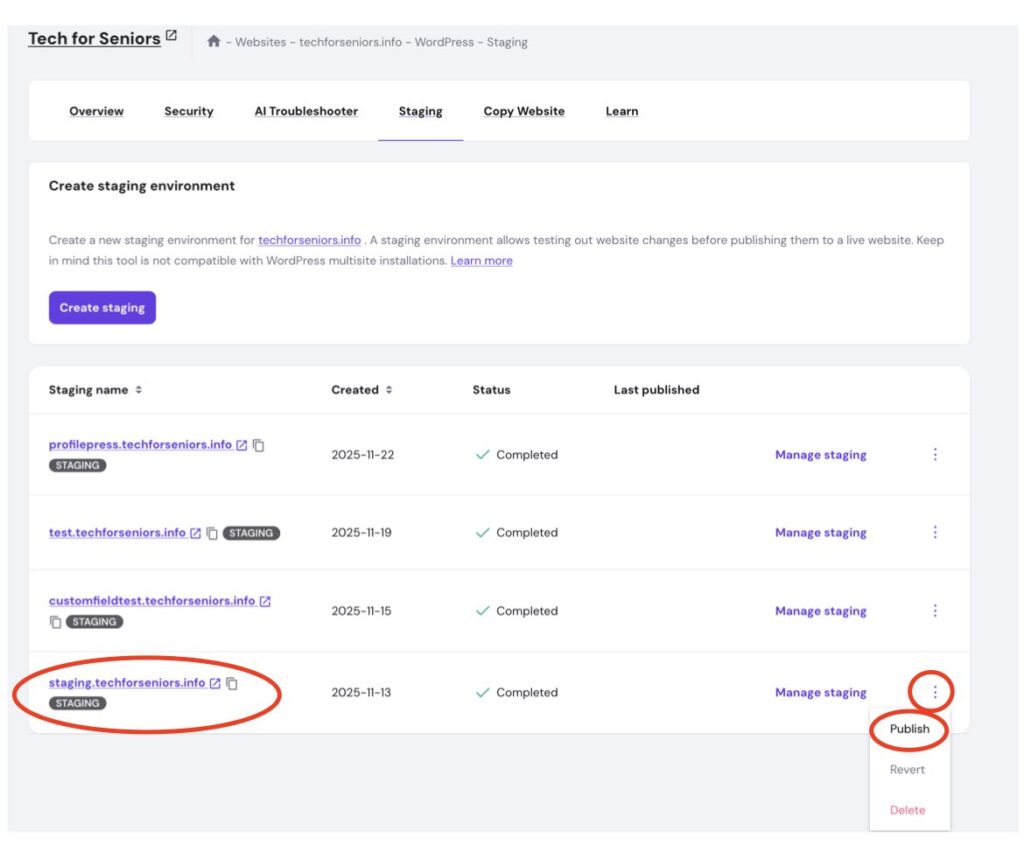Copy the profilepress.techforseniors.info staging URL
Screen dimensions: 1024x845
(258, 445)
